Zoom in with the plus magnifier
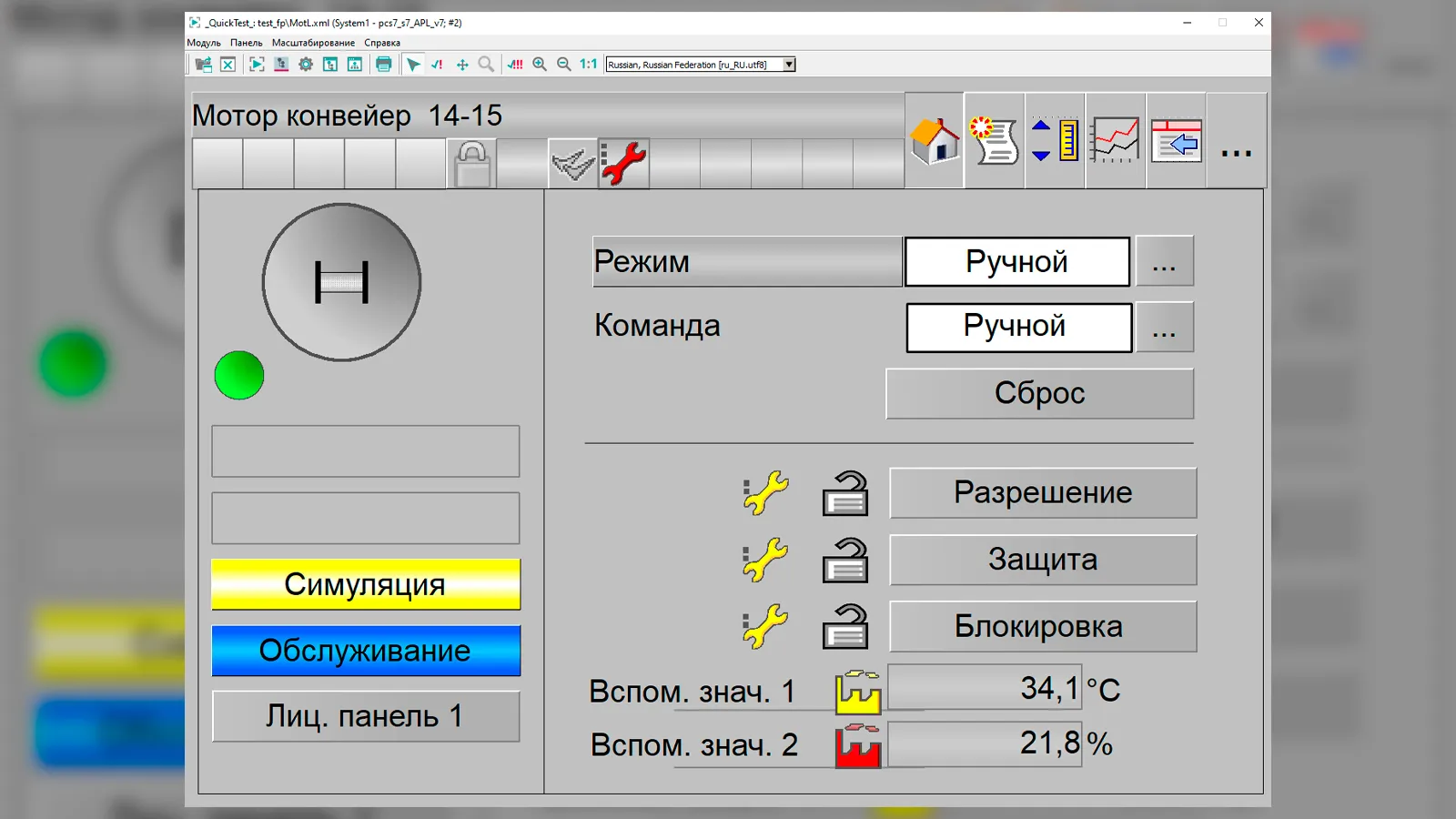The image size is (1456, 819). click(540, 65)
